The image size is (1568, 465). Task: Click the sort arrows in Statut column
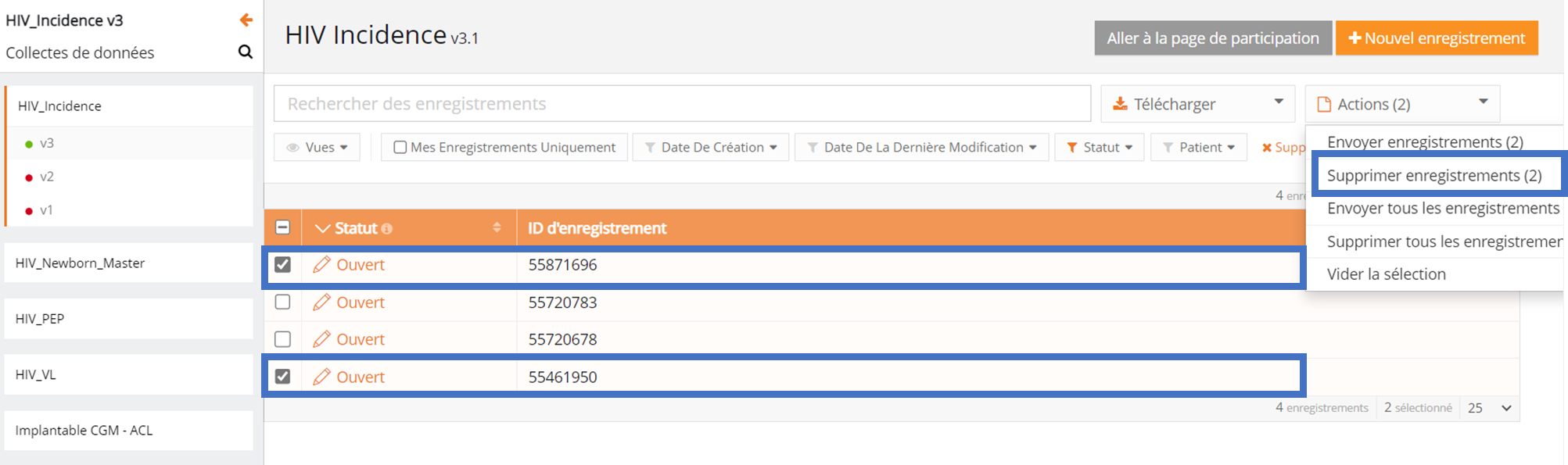[497, 227]
